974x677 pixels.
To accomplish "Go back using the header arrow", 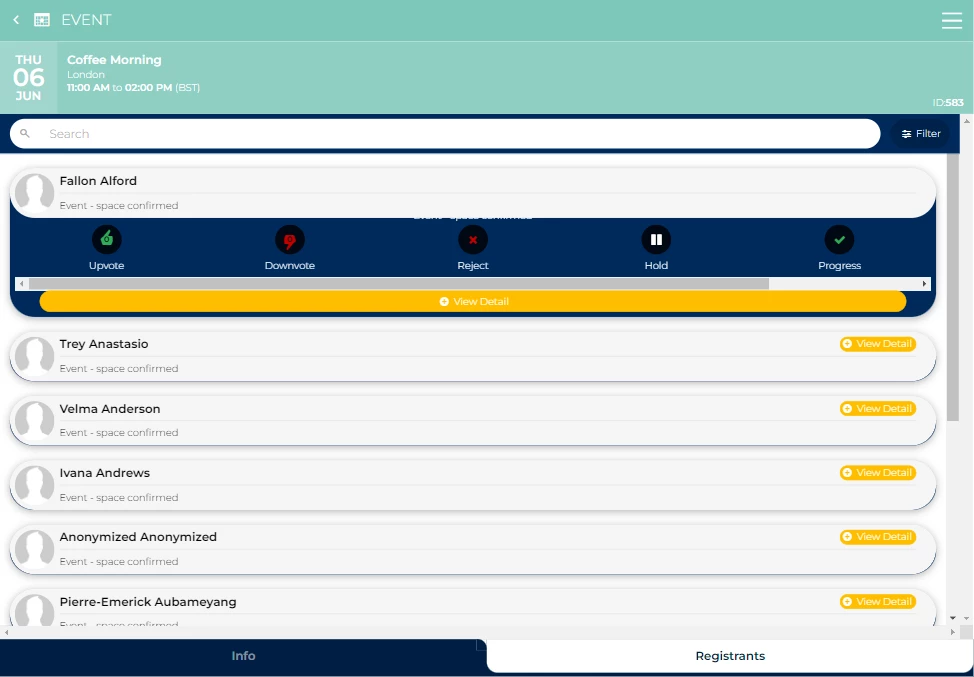I will [x=16, y=20].
